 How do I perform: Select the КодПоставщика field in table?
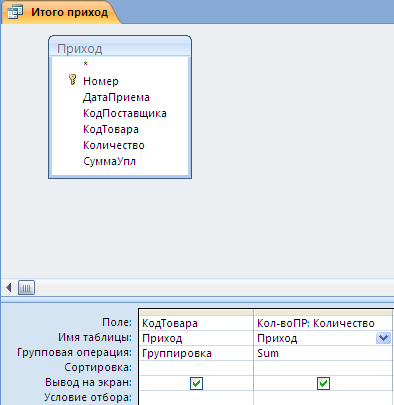(x=125, y=113)
